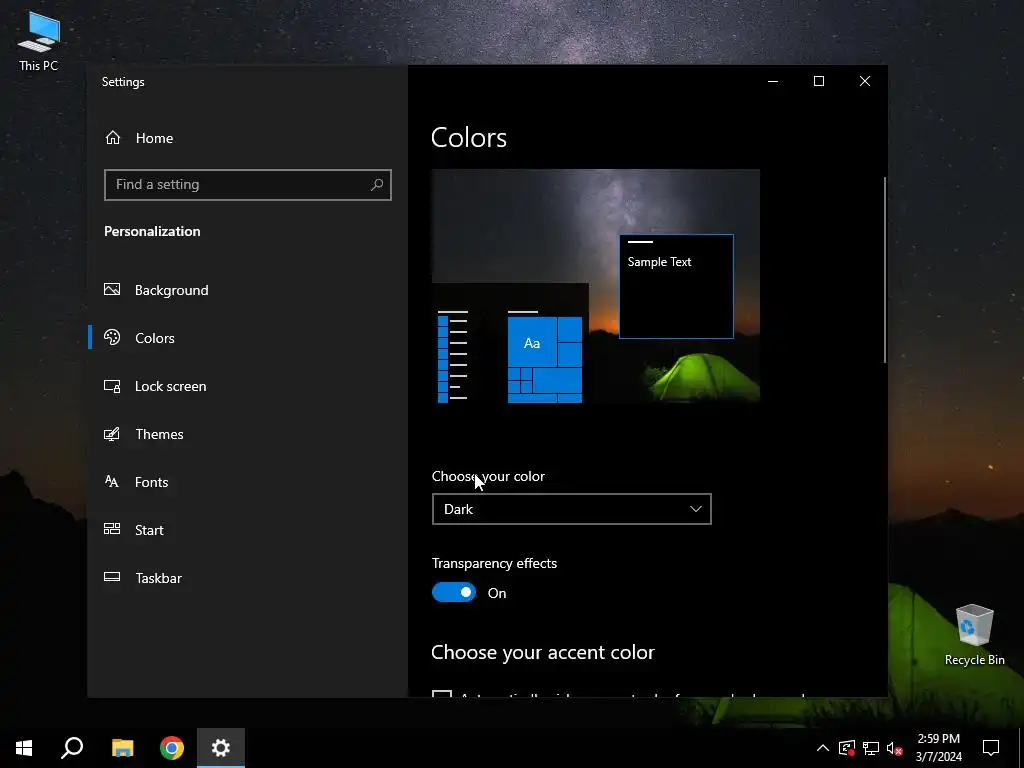The height and width of the screenshot is (768, 1024).
Task: Click the Sample Text preview window
Action: 676,286
